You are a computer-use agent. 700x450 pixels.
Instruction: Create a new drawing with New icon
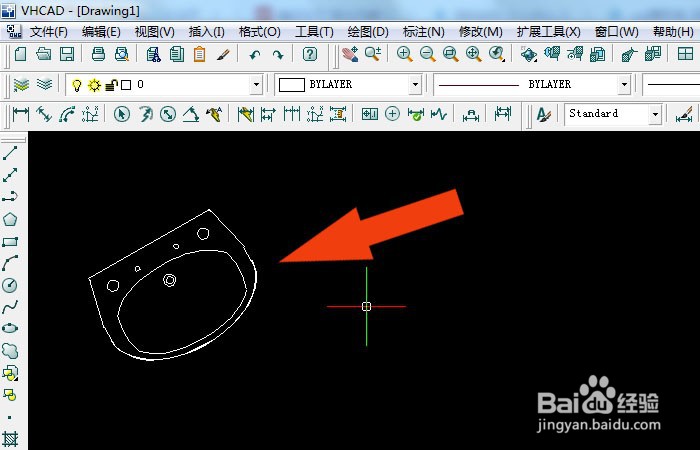click(x=21, y=54)
